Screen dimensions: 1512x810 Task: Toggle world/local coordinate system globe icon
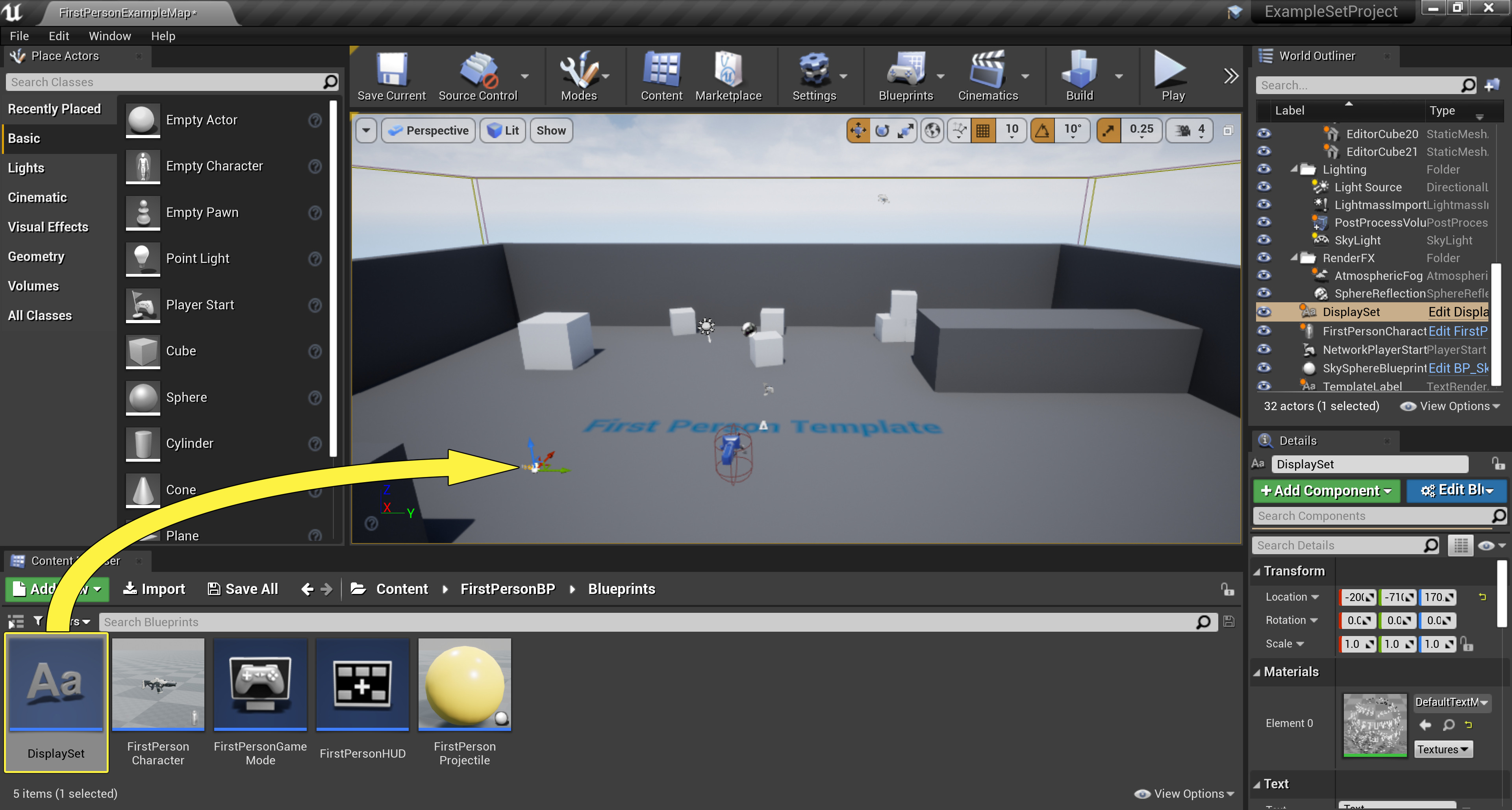coord(932,130)
